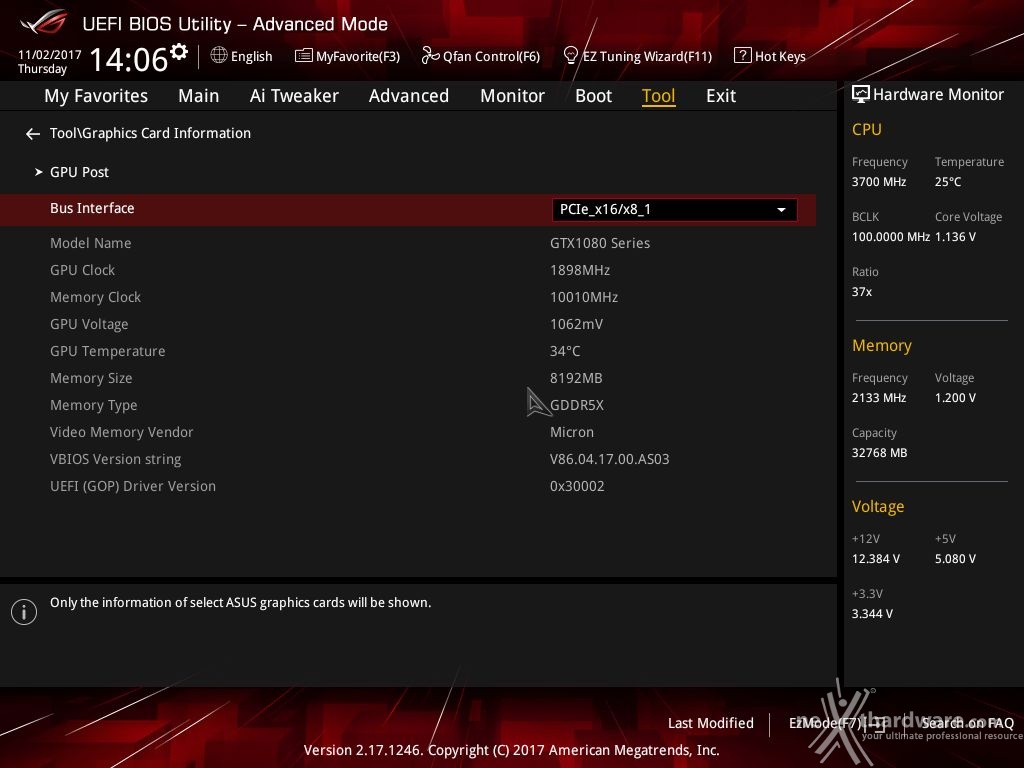Screen dimensions: 1024x768
Task: Click the CPU frequency 3700 MHz value
Action: (879, 182)
